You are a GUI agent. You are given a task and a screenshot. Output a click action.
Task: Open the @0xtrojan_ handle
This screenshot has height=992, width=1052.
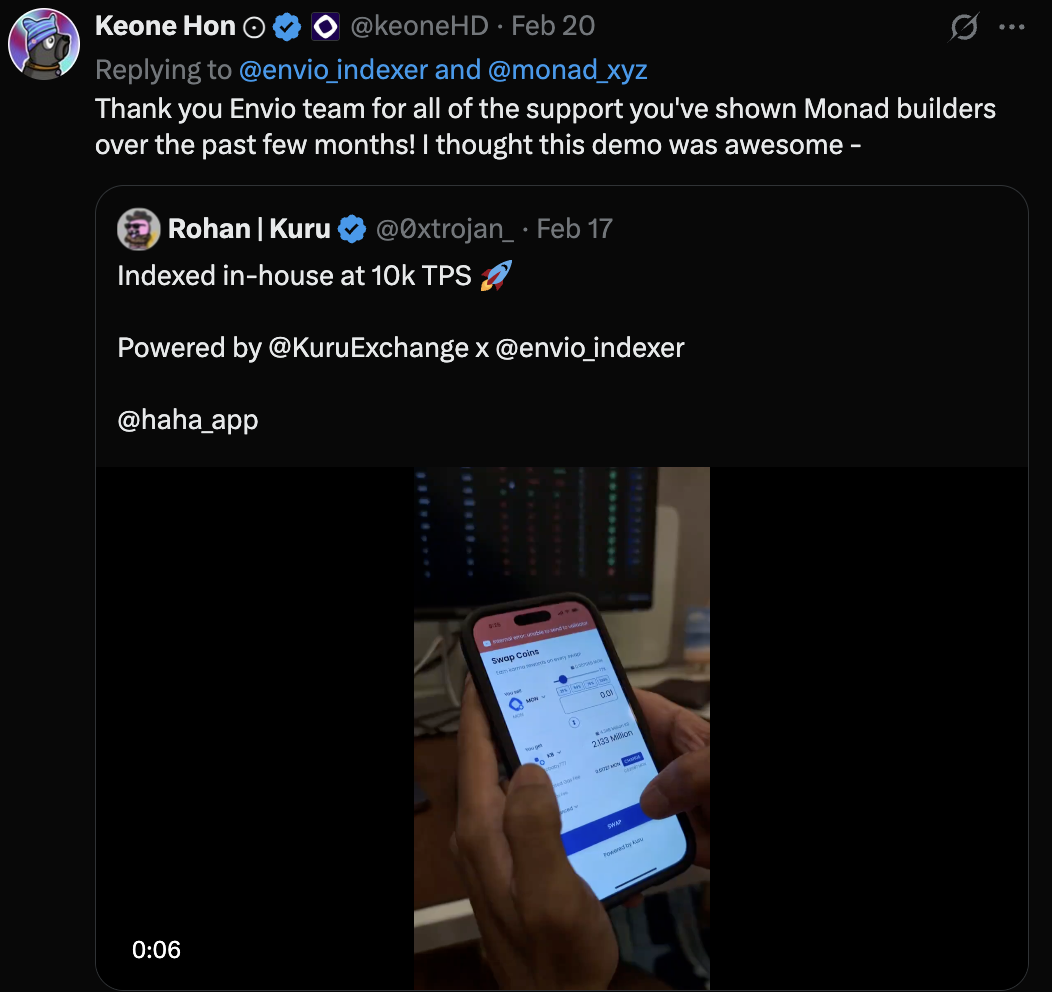pyautogui.click(x=444, y=229)
